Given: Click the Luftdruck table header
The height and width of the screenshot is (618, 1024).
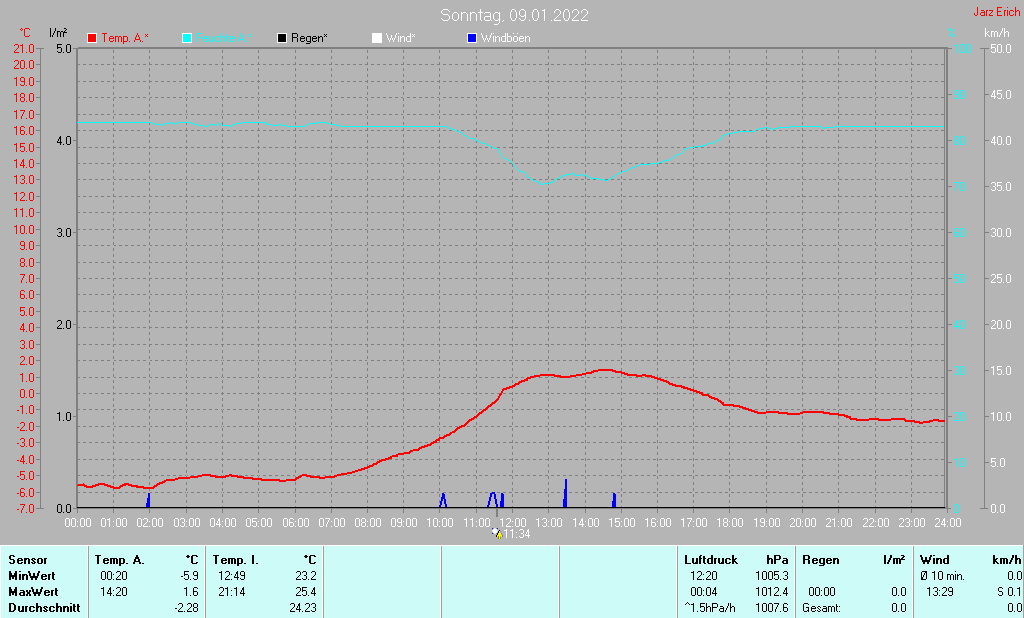Looking at the screenshot, I should point(711,560).
